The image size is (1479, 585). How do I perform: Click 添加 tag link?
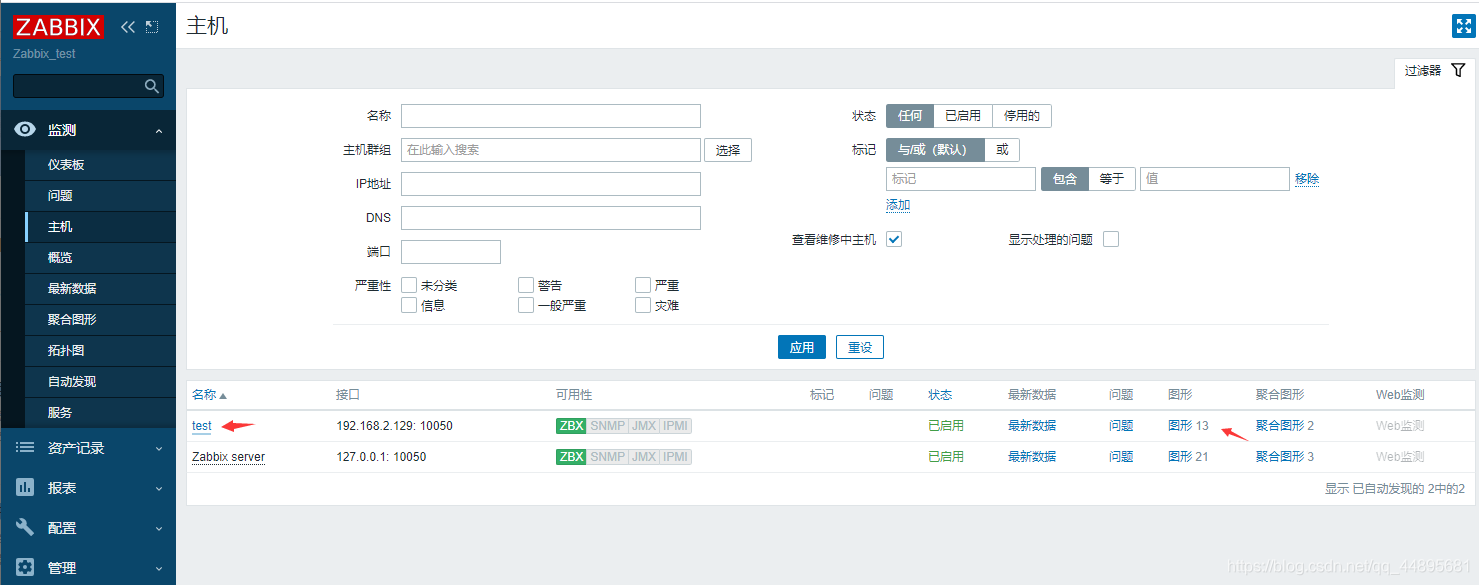pos(898,205)
